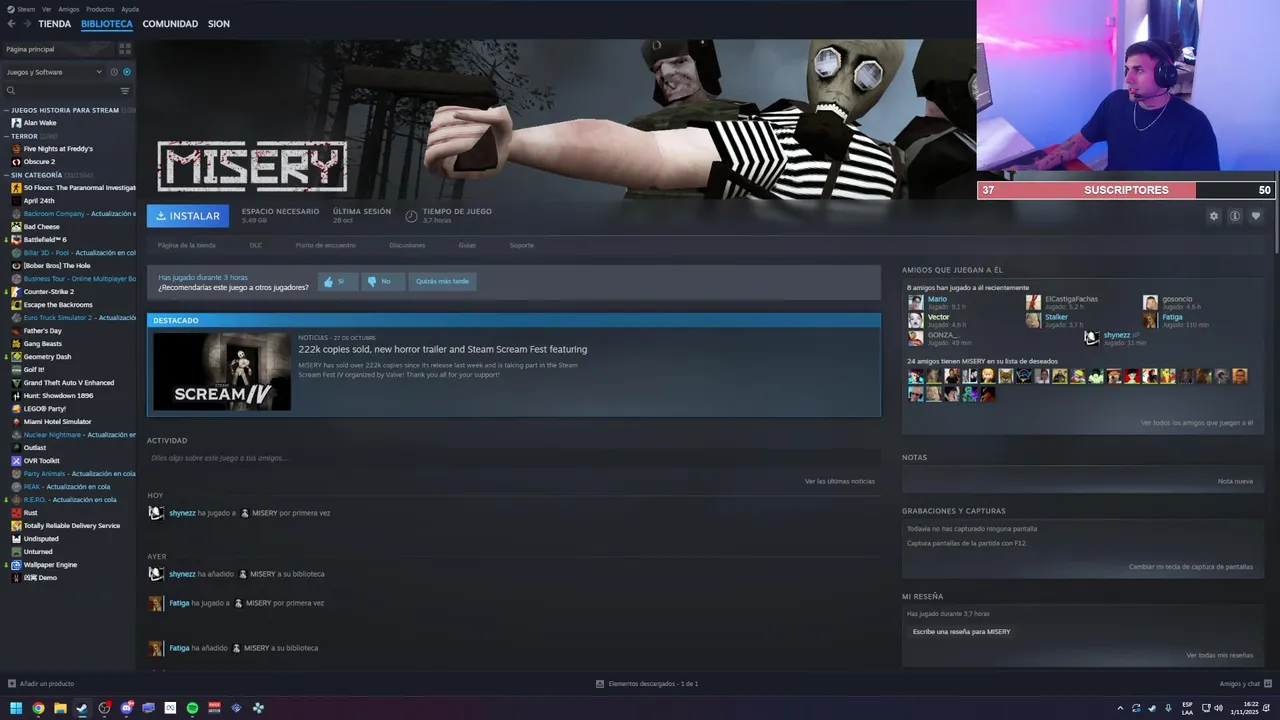
Task: Open Amigos menu
Action: 69,9
